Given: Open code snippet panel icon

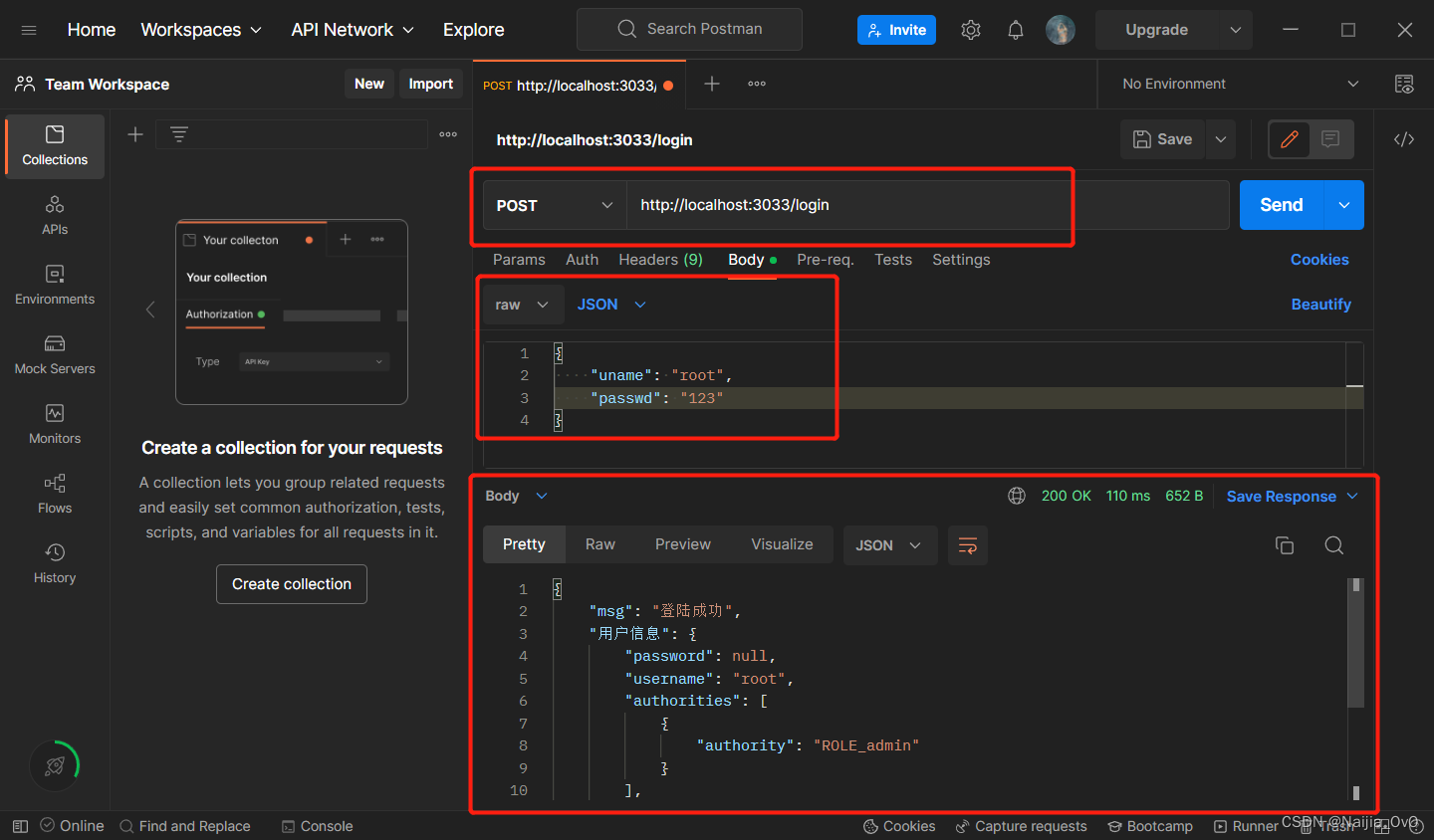Looking at the screenshot, I should coord(1404,139).
